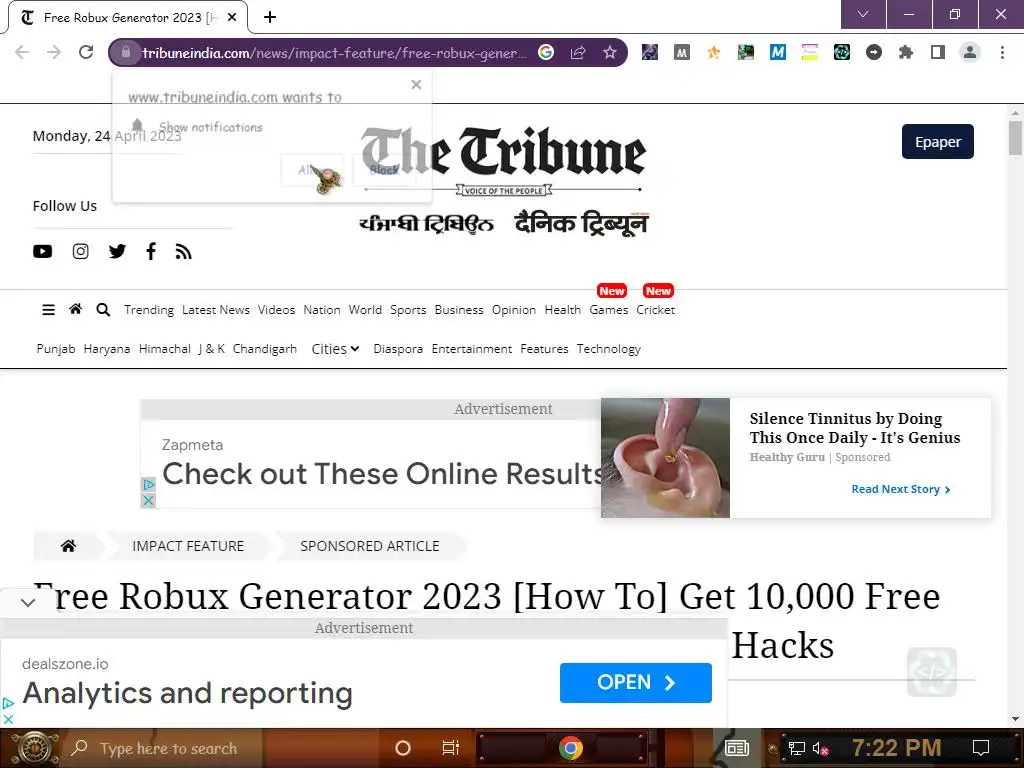
Task: Open the Nation section
Action: click(x=322, y=310)
